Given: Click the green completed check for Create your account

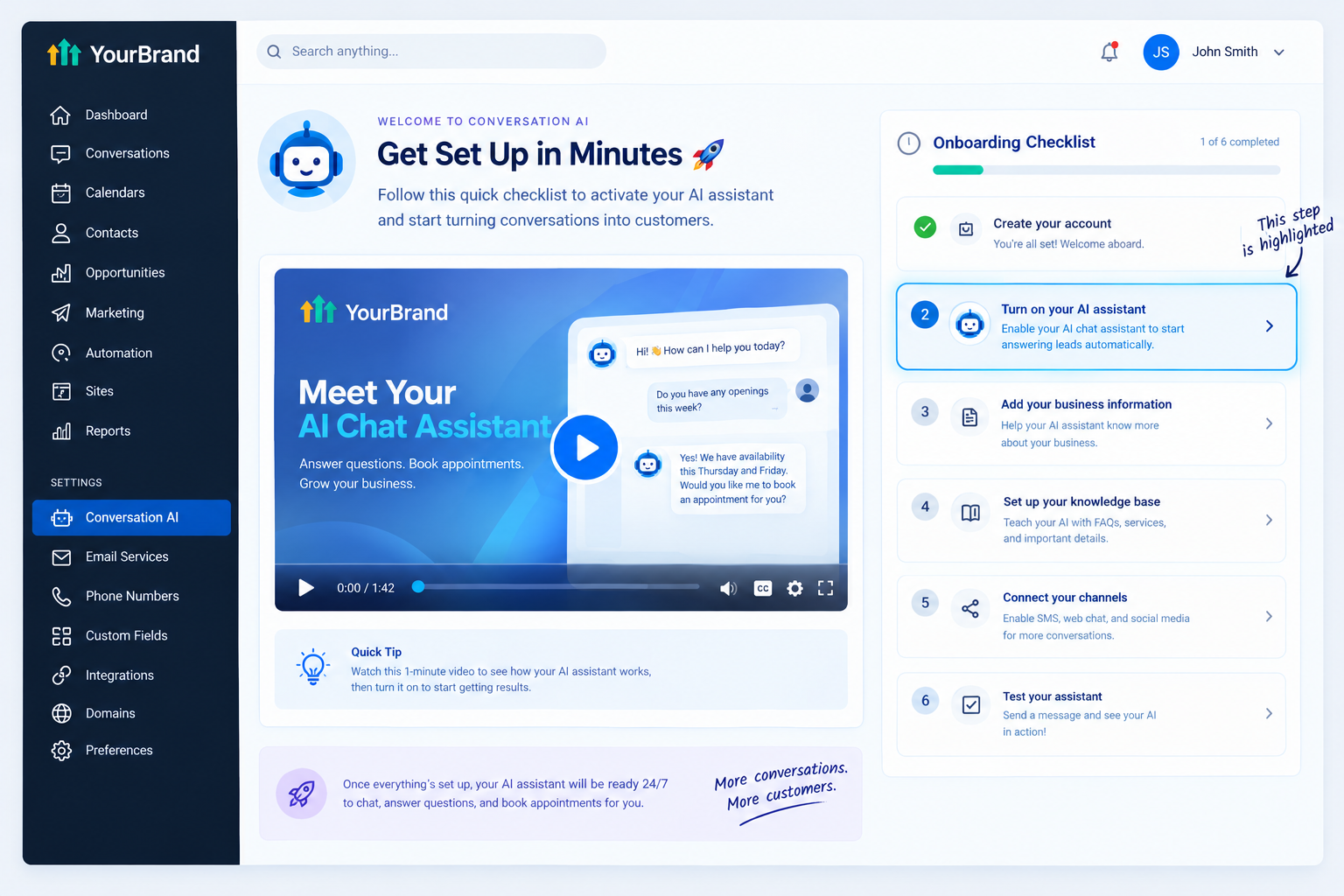Looking at the screenshot, I should (x=925, y=227).
